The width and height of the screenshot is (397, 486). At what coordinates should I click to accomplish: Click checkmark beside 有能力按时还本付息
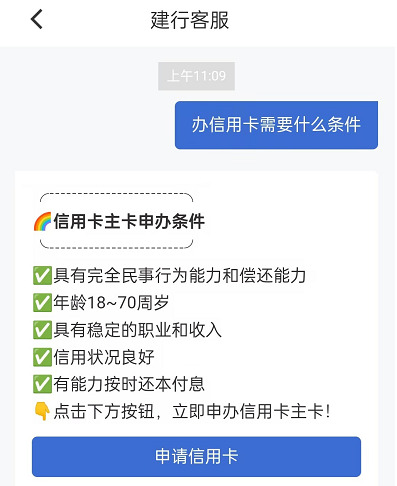tap(42, 384)
